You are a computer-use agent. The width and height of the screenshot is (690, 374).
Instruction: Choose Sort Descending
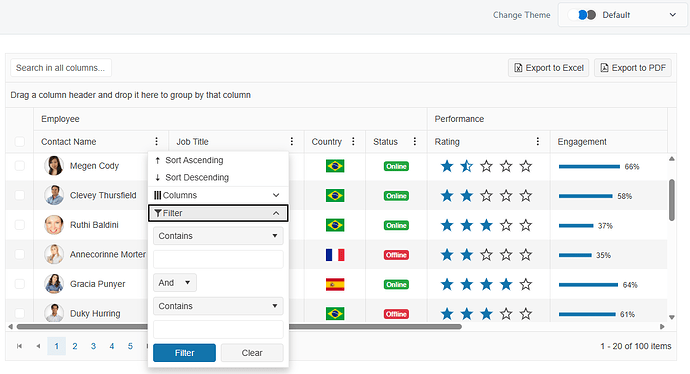218,177
